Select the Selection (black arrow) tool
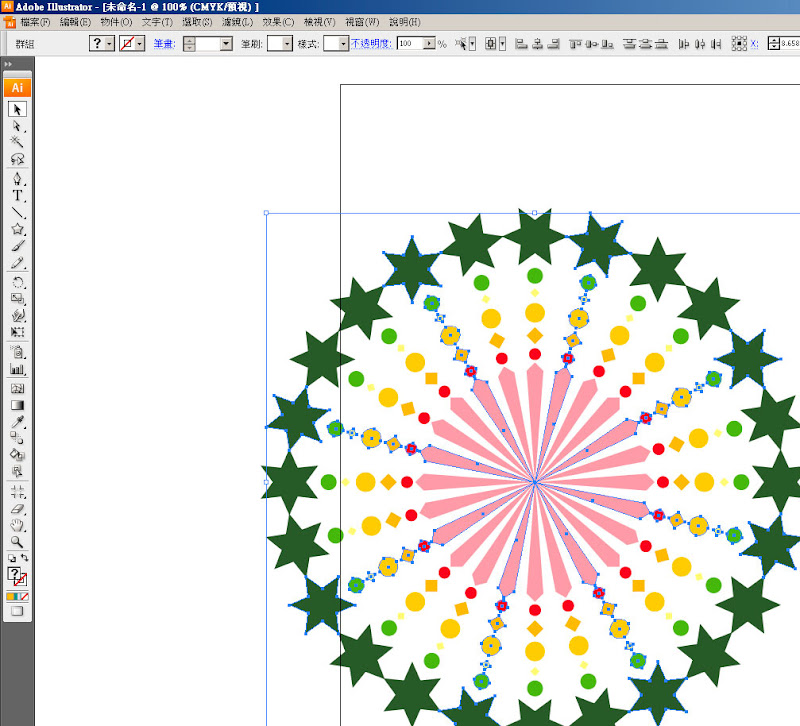Image resolution: width=800 pixels, height=726 pixels. pos(17,109)
